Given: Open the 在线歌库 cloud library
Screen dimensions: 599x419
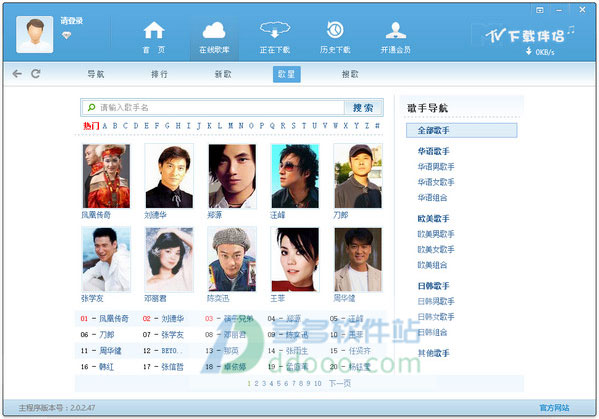Looking at the screenshot, I should click(x=214, y=37).
